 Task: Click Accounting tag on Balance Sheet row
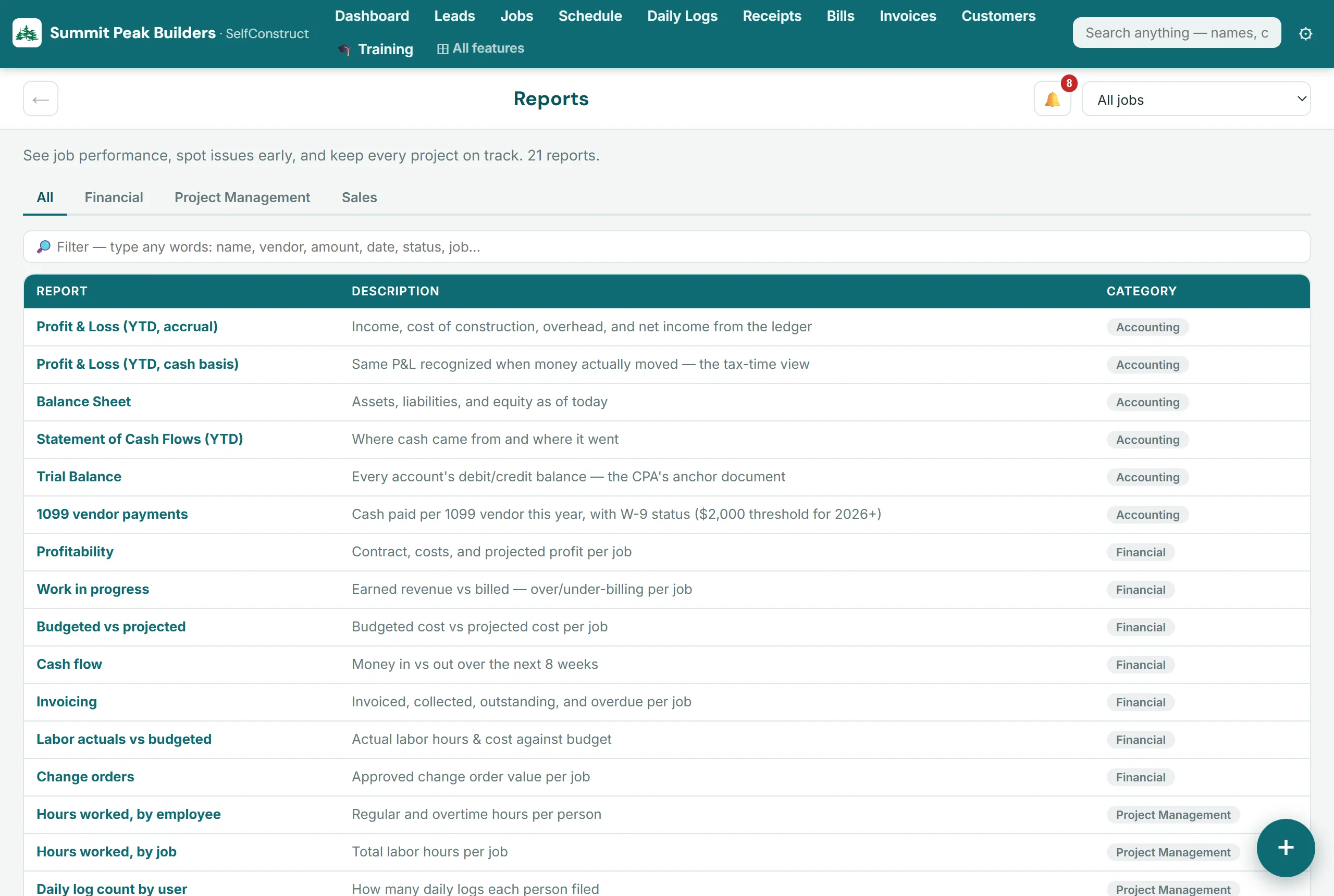pyautogui.click(x=1147, y=402)
